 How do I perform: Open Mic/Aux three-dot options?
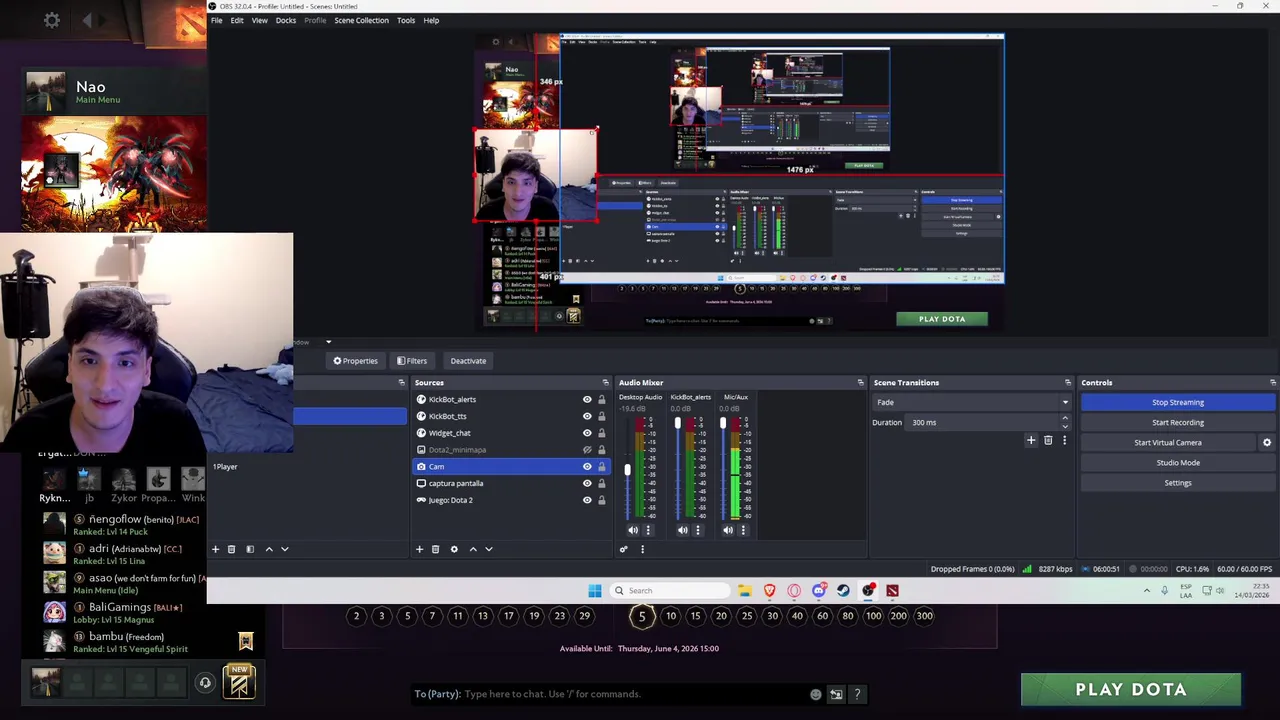(x=743, y=530)
